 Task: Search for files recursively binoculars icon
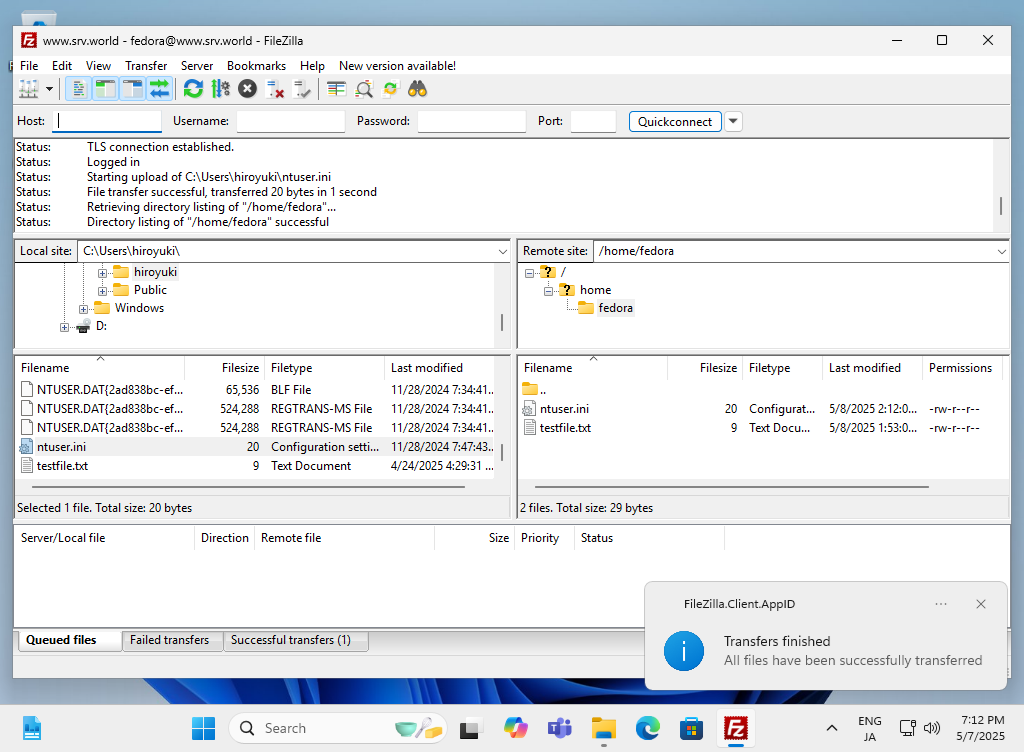point(417,89)
